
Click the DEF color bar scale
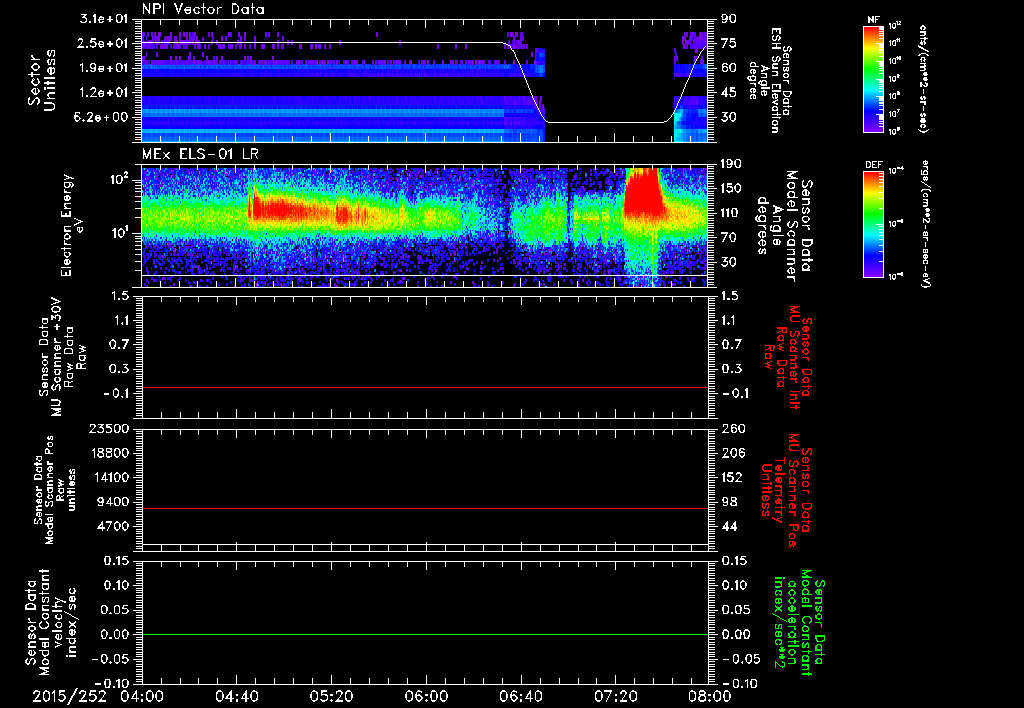point(874,224)
